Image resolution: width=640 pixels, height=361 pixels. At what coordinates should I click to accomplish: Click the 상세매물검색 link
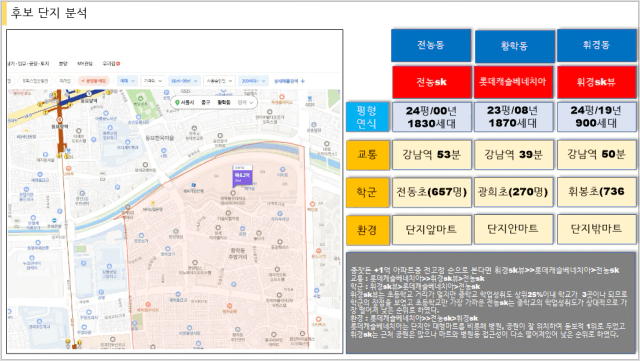[x=286, y=81]
